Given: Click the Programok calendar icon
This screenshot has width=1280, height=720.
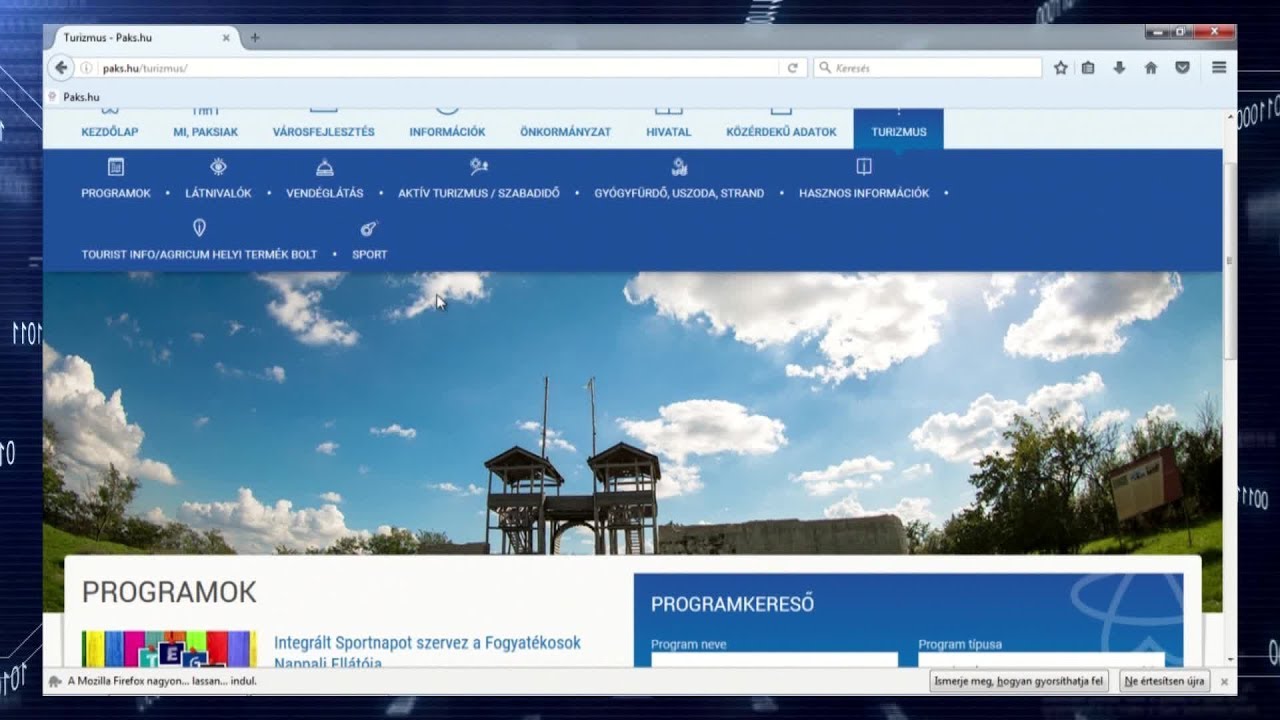Looking at the screenshot, I should point(116,167).
